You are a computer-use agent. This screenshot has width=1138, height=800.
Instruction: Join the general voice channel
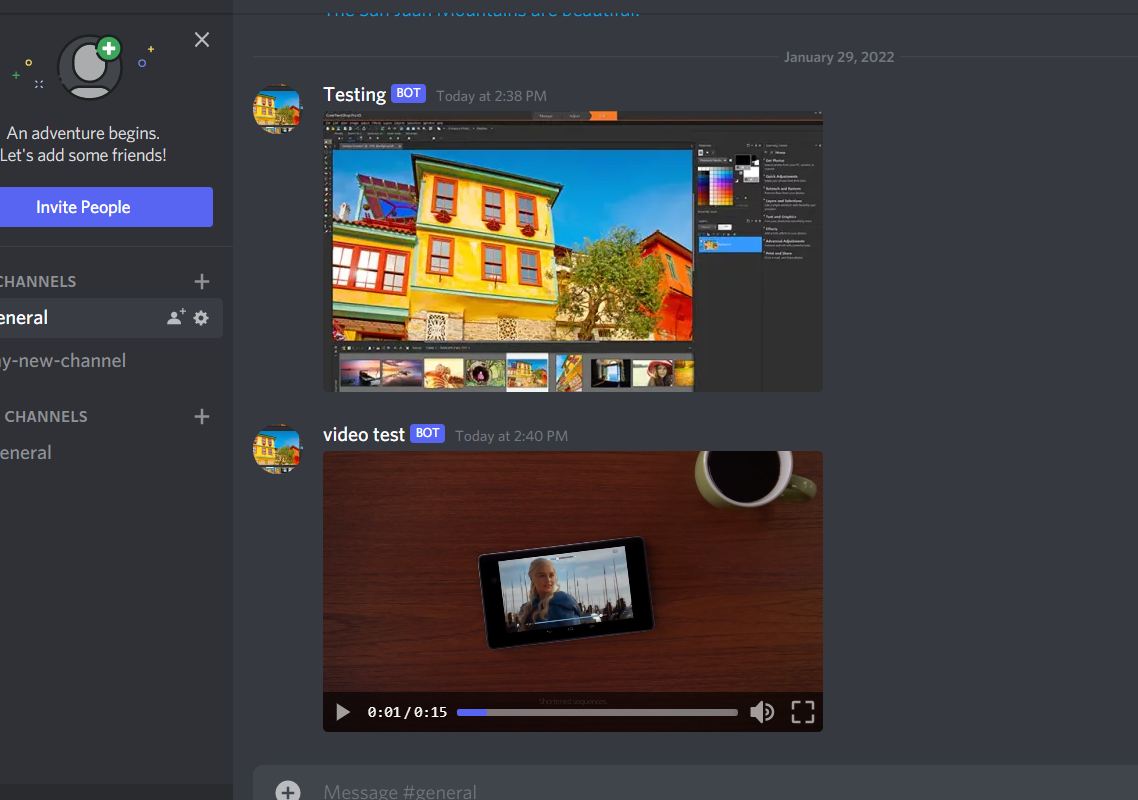click(26, 453)
